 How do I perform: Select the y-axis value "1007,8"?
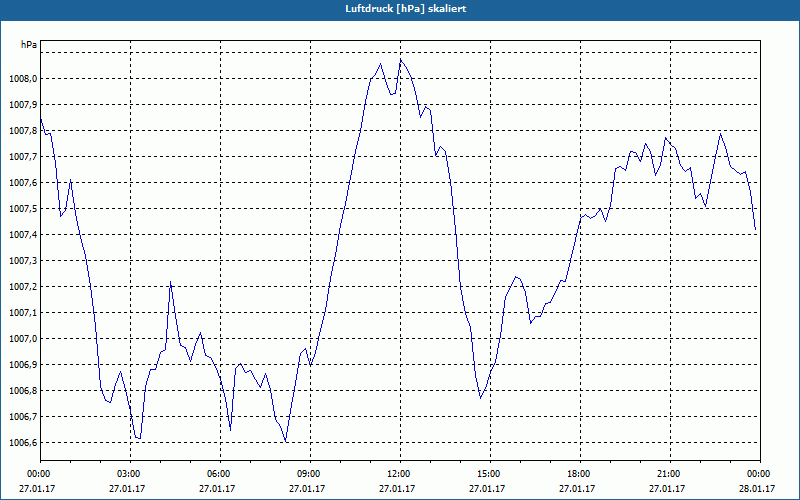pos(23,131)
